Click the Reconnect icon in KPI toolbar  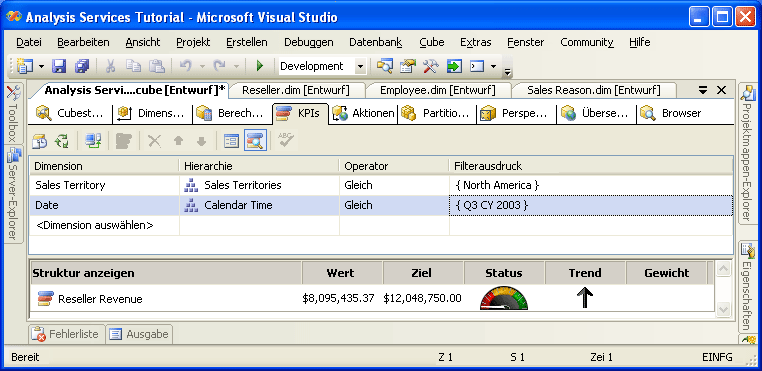(61, 141)
